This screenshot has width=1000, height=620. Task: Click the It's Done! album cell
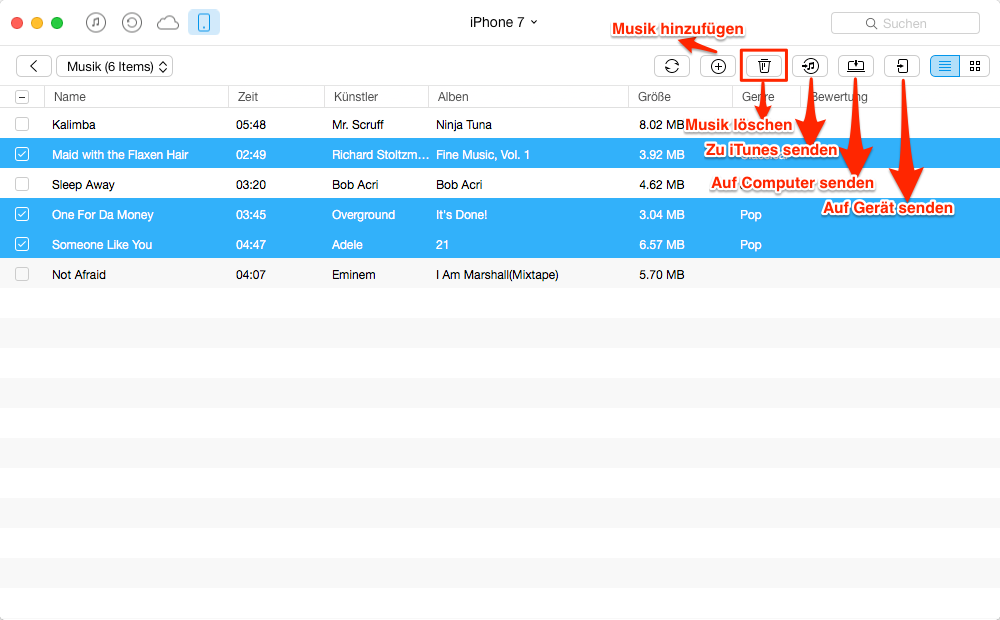coord(462,215)
